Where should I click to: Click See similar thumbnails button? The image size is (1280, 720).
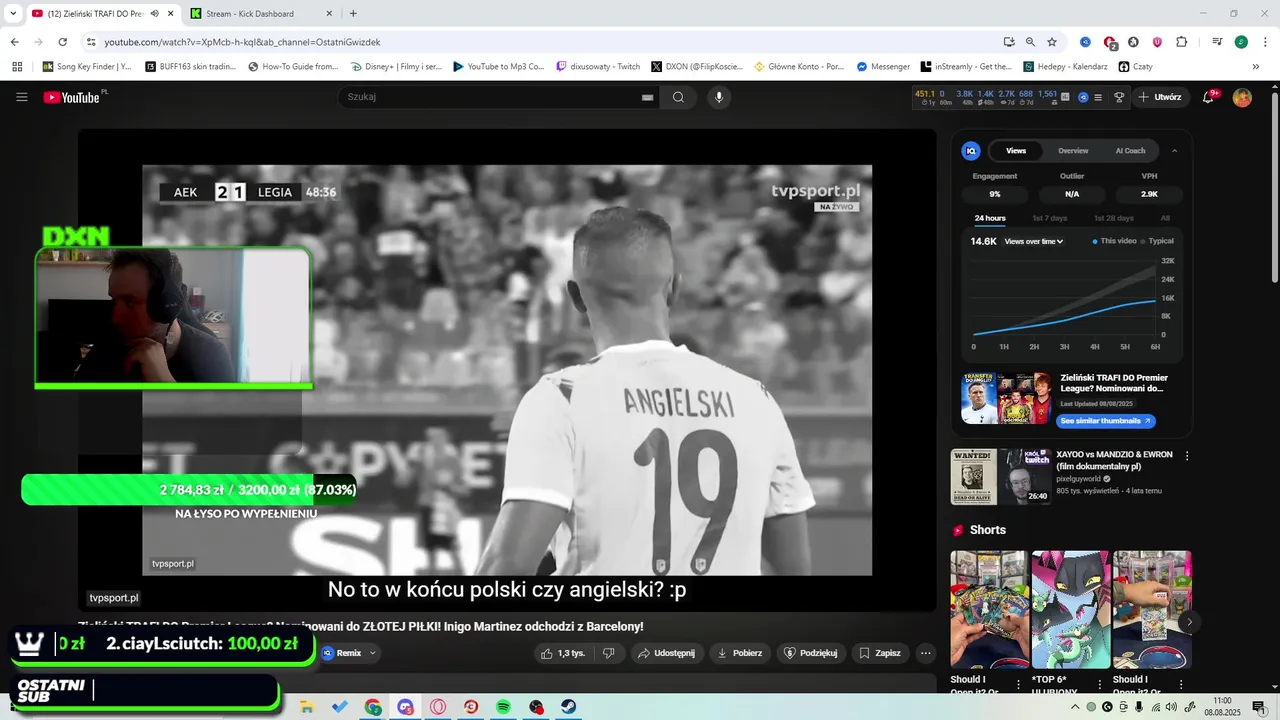click(x=1106, y=421)
